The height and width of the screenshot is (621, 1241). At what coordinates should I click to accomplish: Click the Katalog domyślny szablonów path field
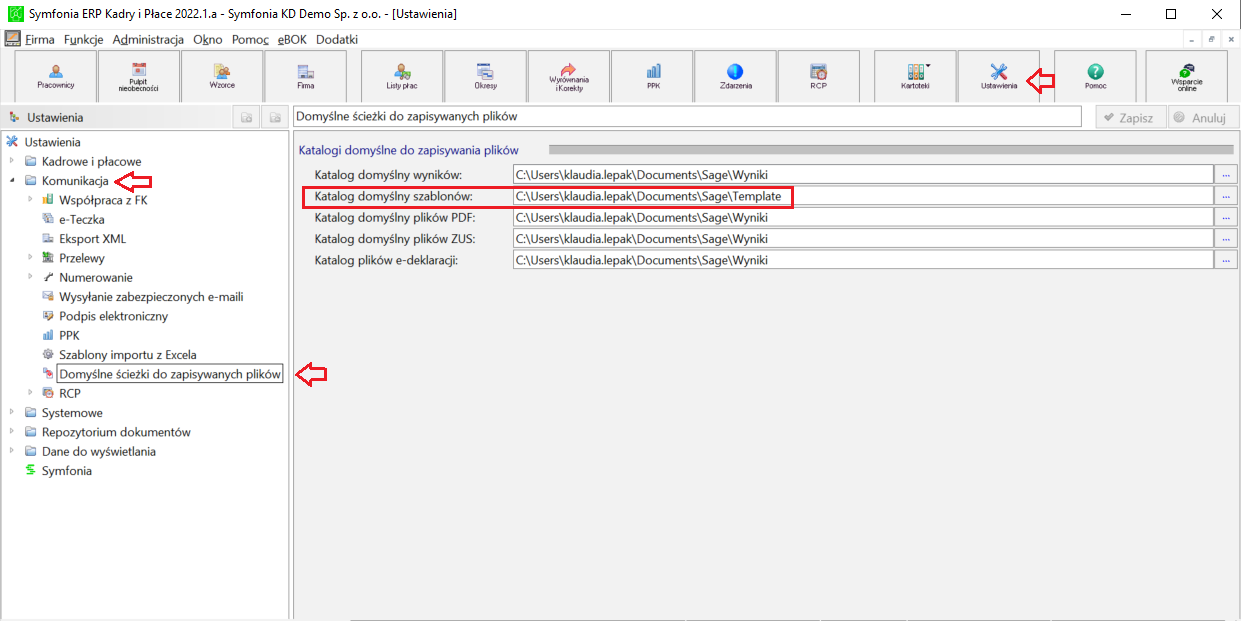pos(862,196)
